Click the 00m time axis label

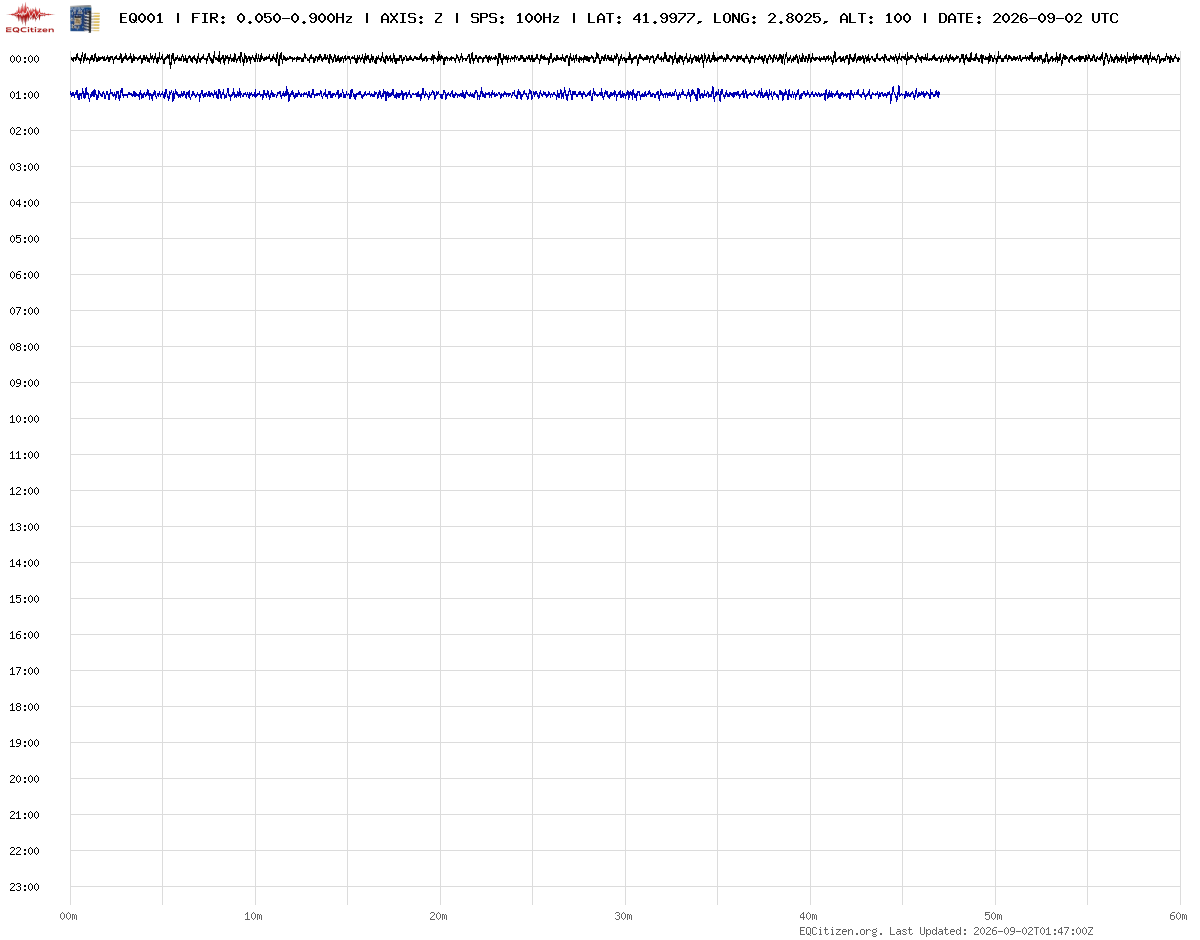pos(69,916)
